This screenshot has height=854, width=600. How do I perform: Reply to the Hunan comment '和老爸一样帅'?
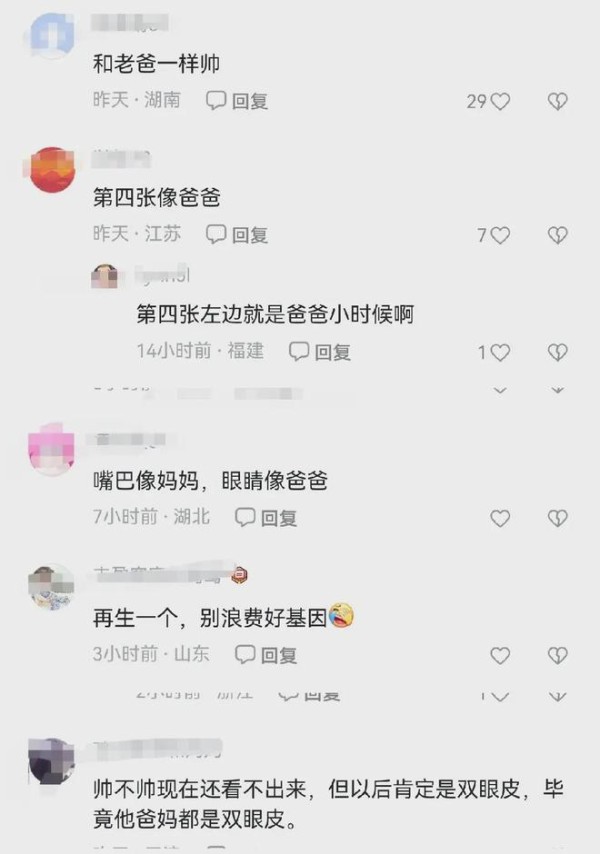tap(237, 101)
